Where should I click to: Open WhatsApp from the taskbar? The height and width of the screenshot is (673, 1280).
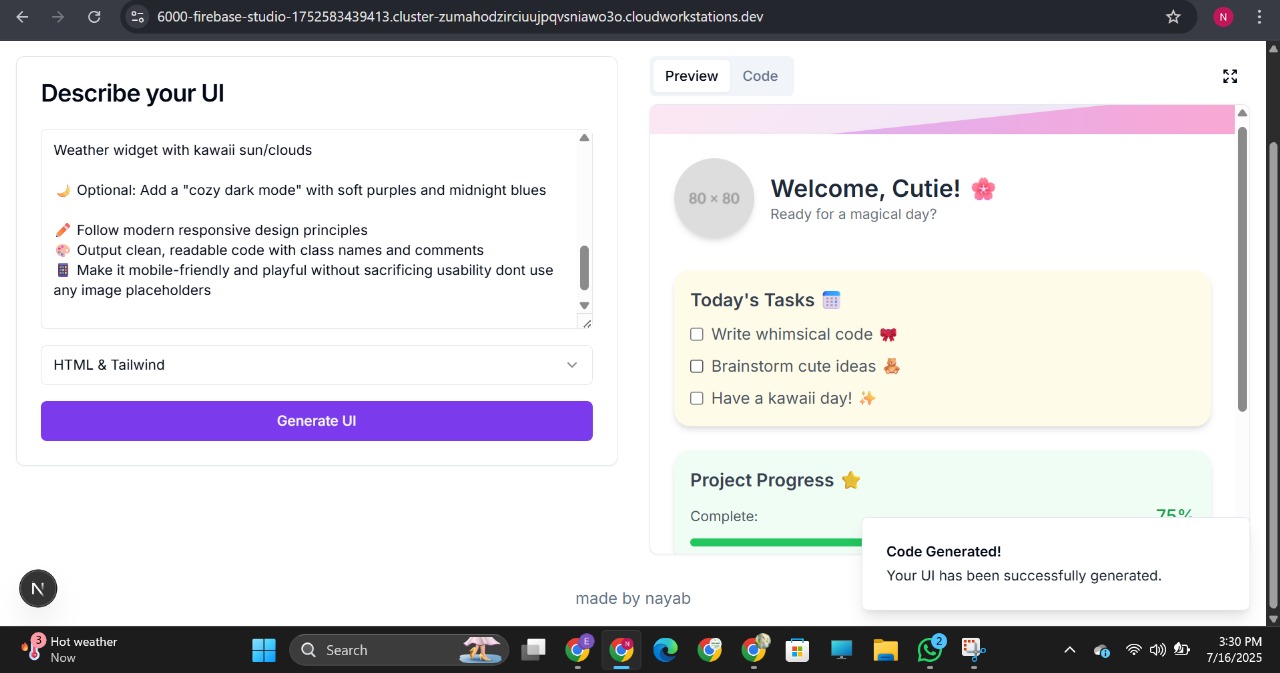931,650
